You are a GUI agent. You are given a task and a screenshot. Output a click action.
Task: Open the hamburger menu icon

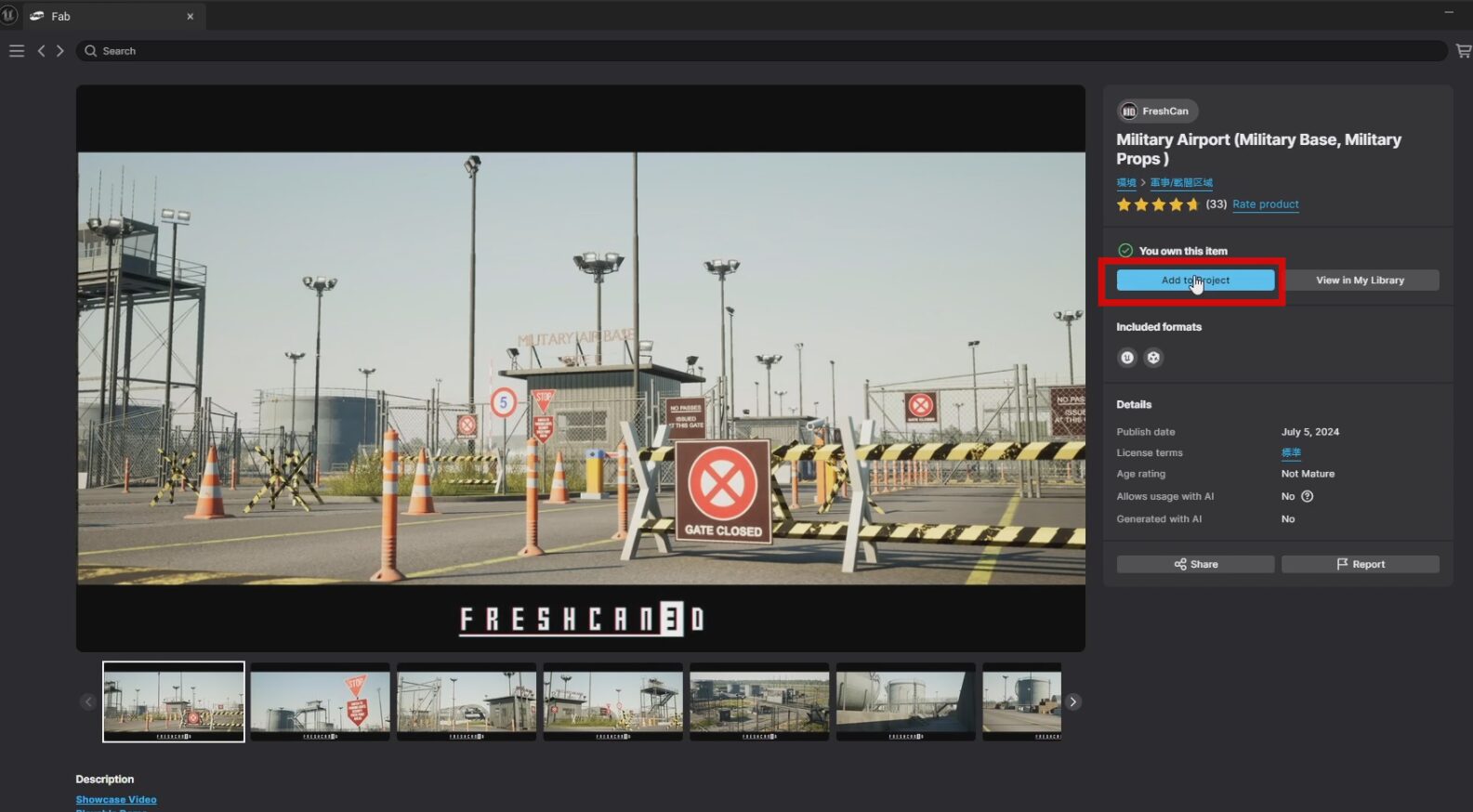coord(17,51)
